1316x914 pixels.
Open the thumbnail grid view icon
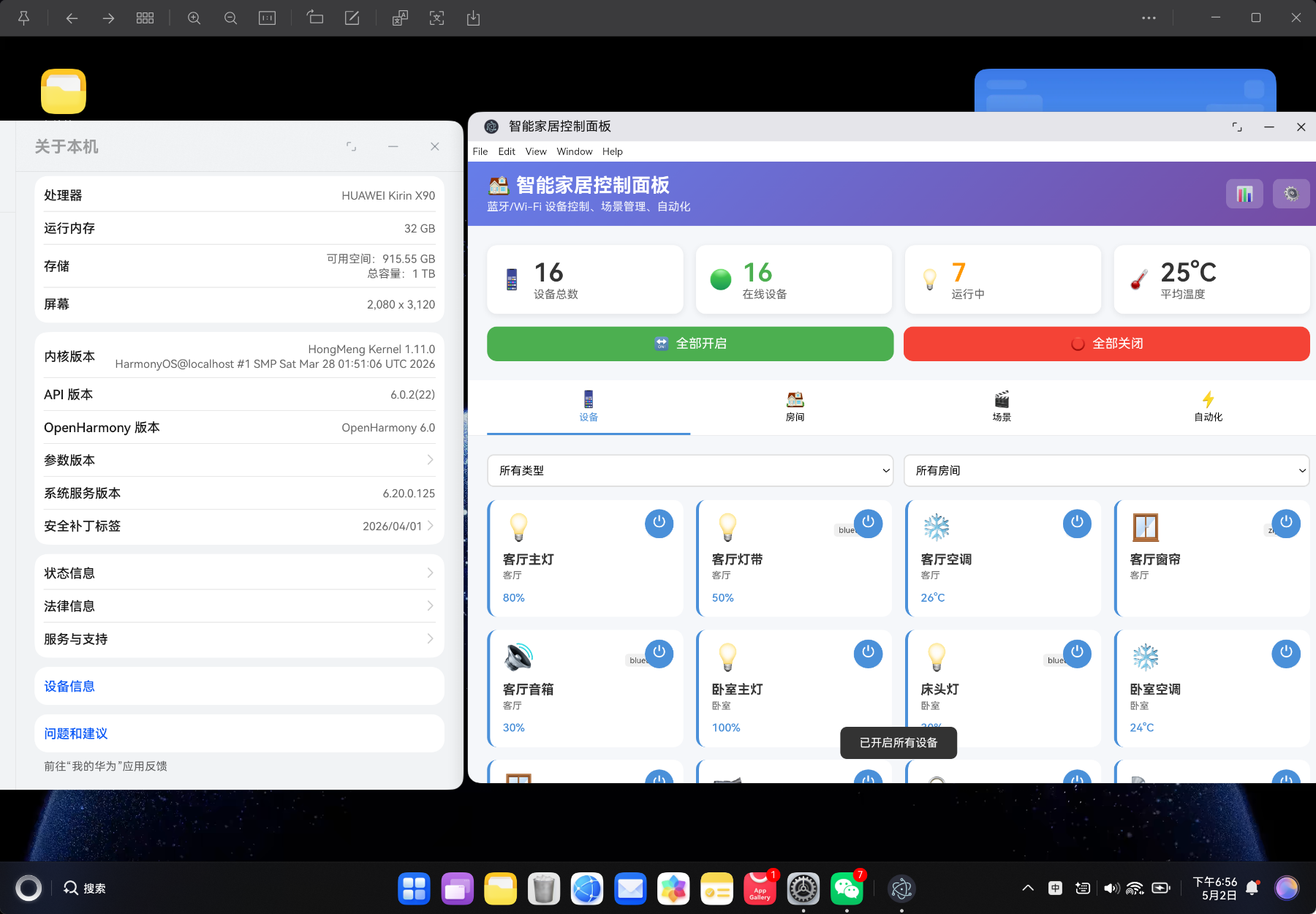[x=145, y=18]
